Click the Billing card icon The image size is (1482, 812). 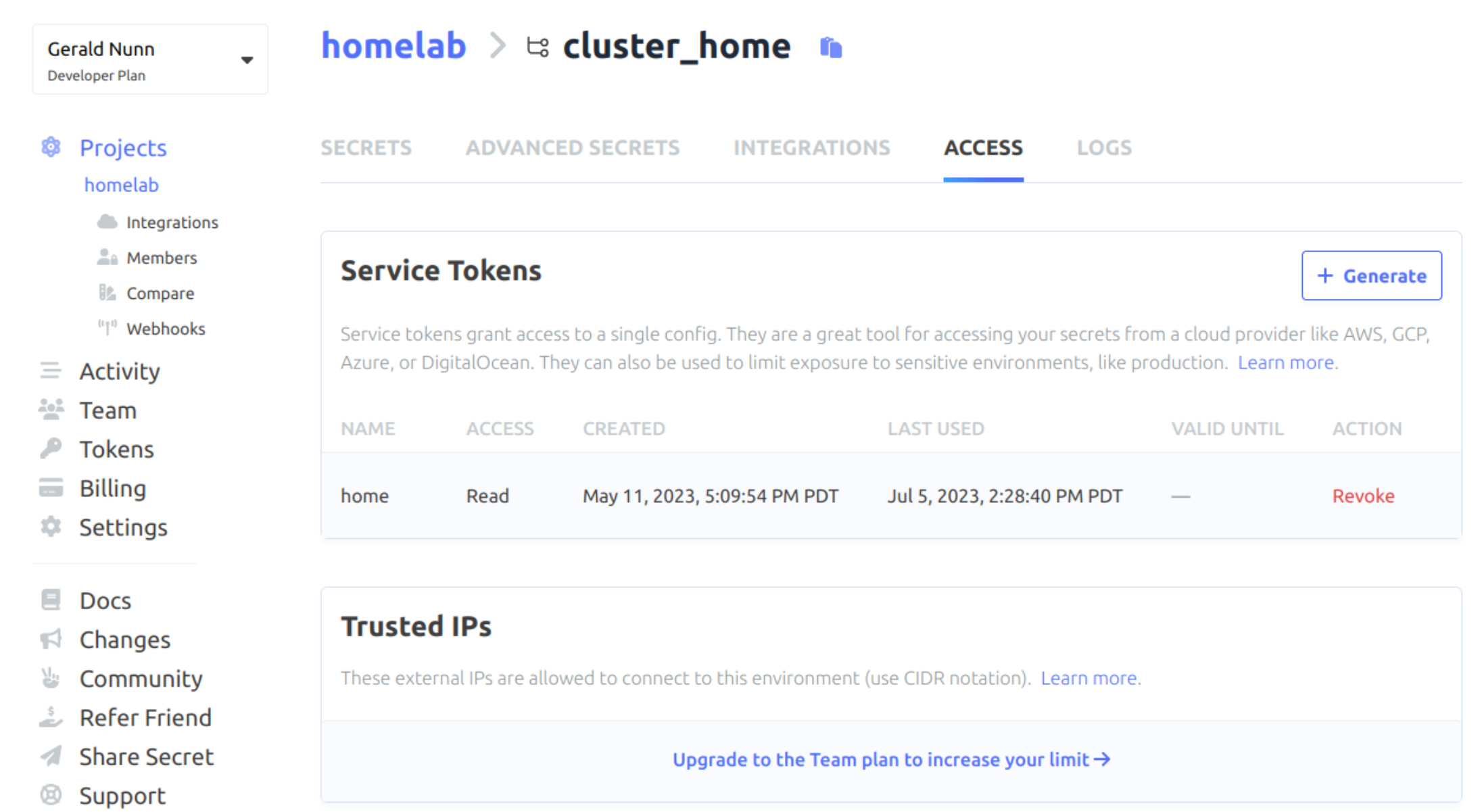point(51,488)
